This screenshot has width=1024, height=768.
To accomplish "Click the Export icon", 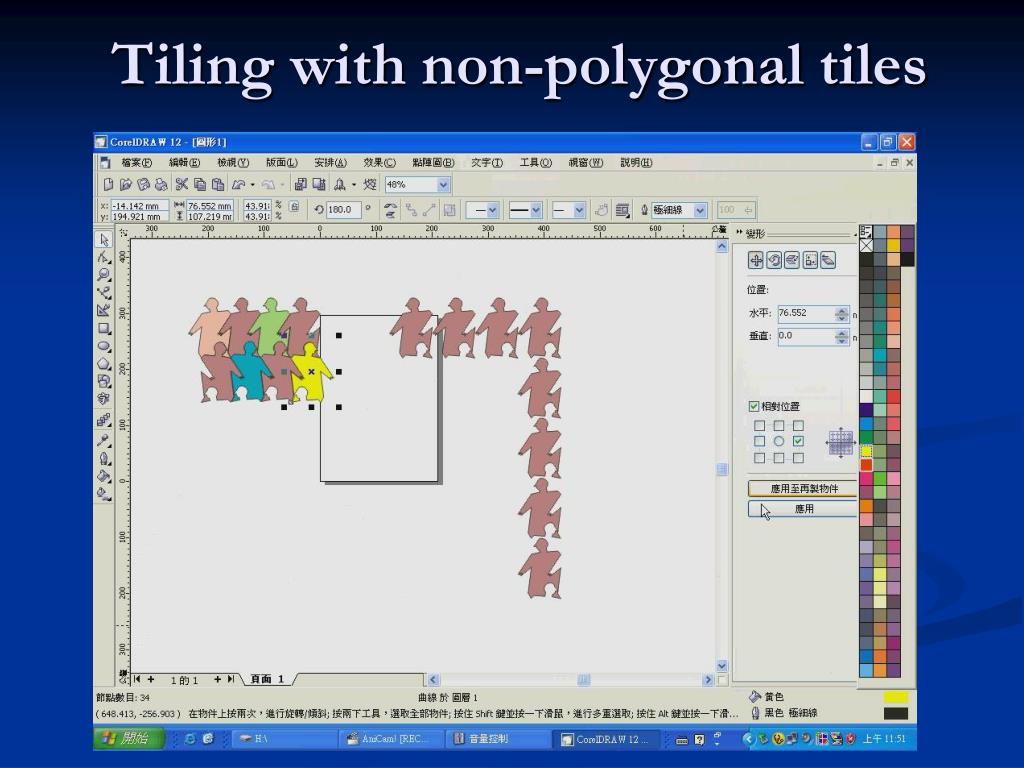I will [x=319, y=185].
